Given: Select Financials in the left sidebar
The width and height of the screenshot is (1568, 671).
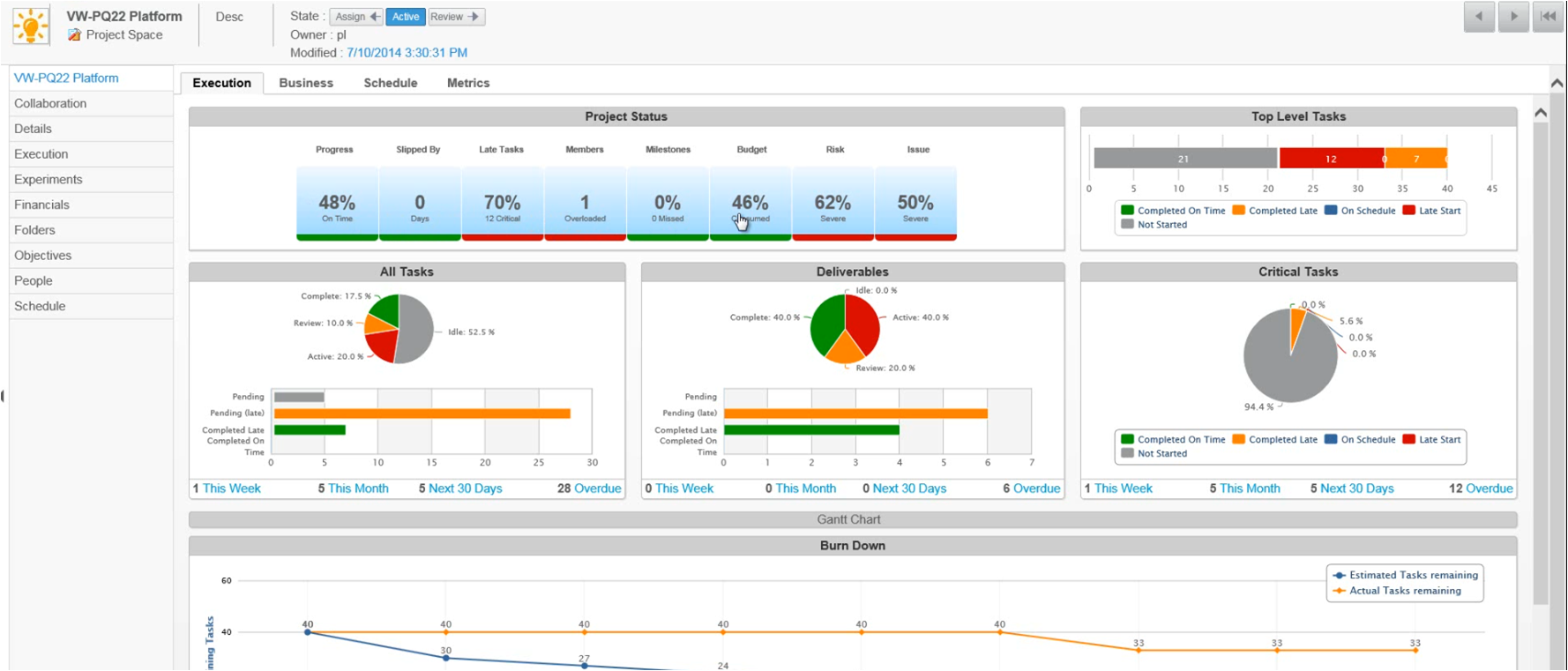Looking at the screenshot, I should [x=41, y=205].
